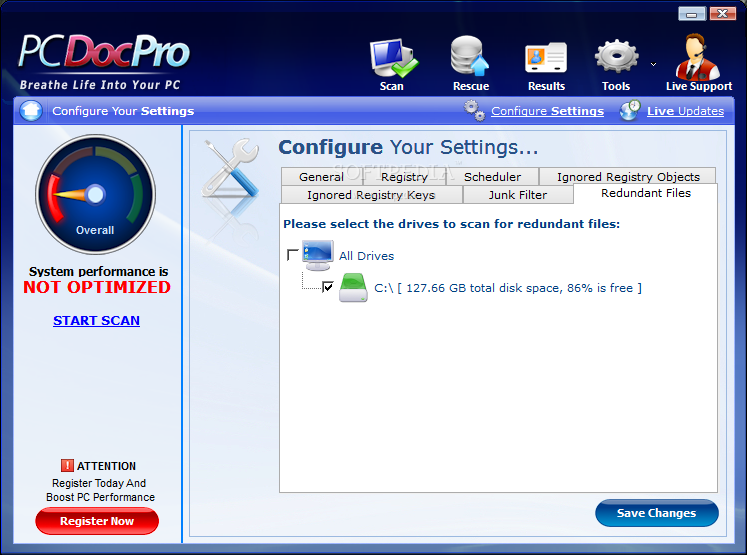Click the Save Changes button
Viewport: 747px width, 555px height.
[656, 513]
